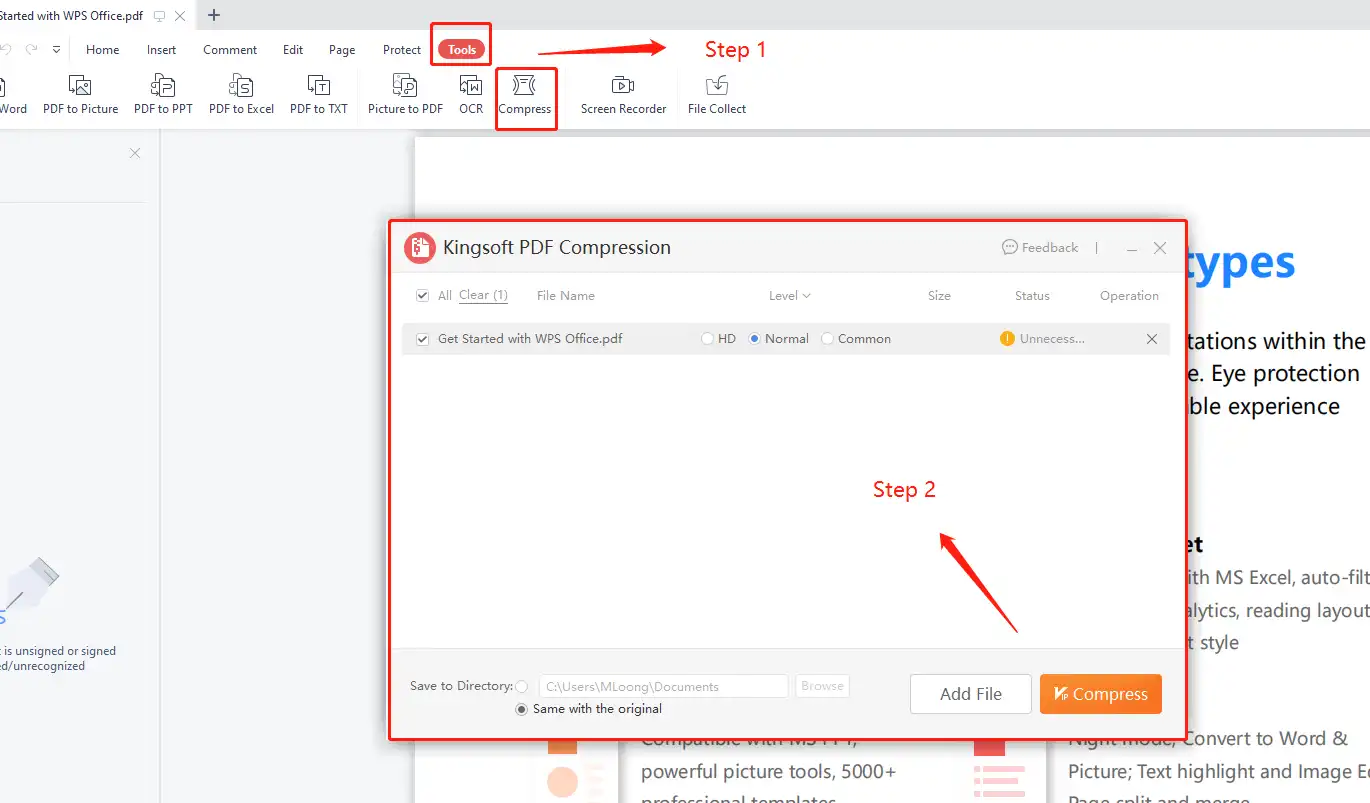The height and width of the screenshot is (803, 1370).
Task: Open the Edit tab
Action: (293, 49)
